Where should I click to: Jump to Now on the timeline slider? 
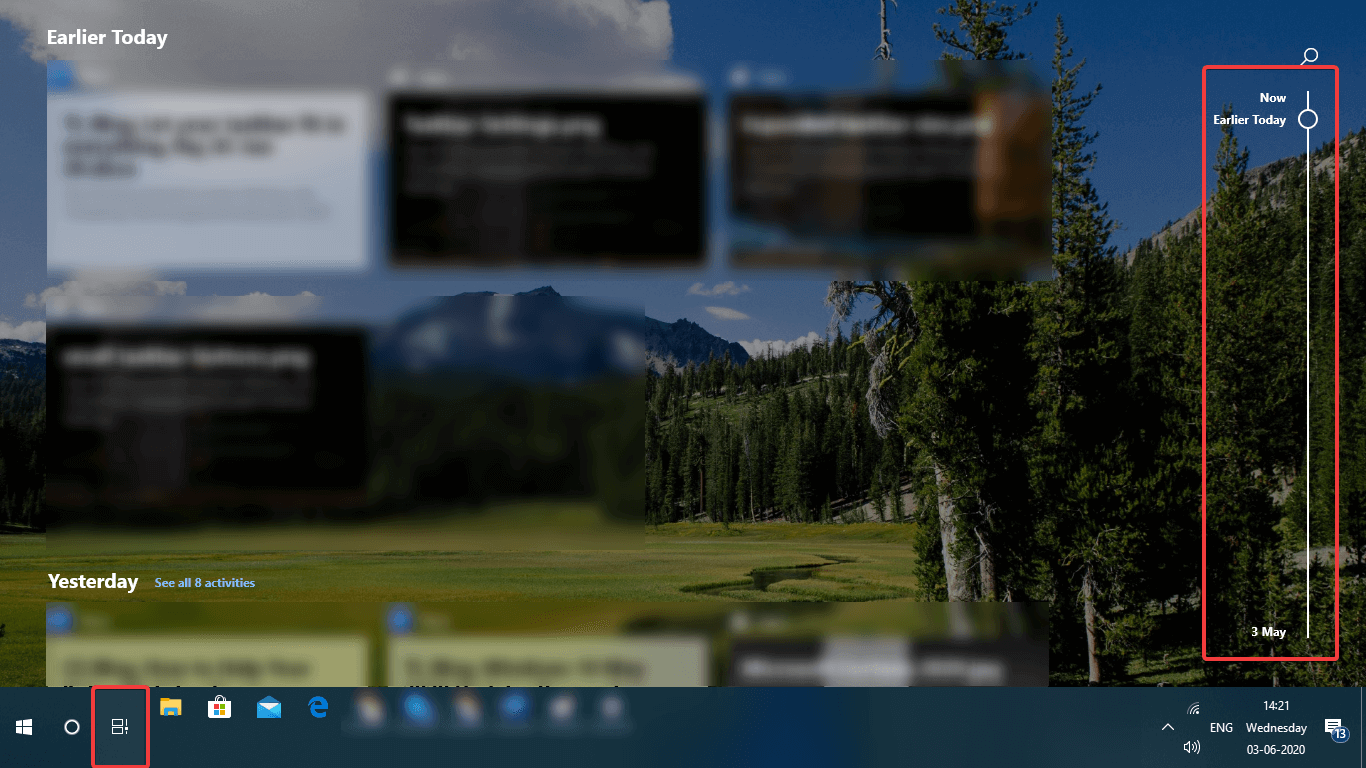click(1272, 97)
